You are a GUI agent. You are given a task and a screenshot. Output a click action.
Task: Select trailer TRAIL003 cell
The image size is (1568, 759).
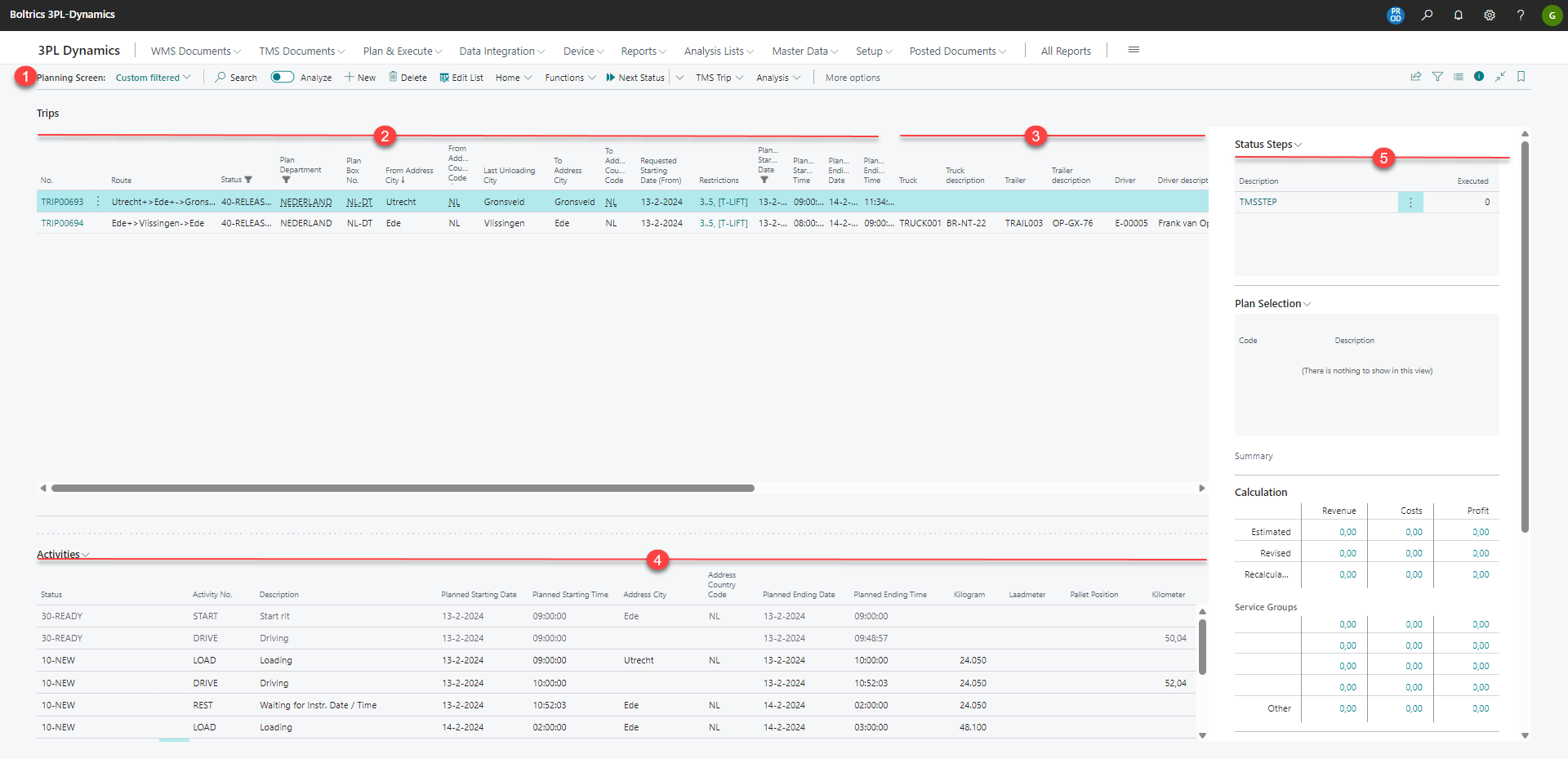pyautogui.click(x=1024, y=223)
